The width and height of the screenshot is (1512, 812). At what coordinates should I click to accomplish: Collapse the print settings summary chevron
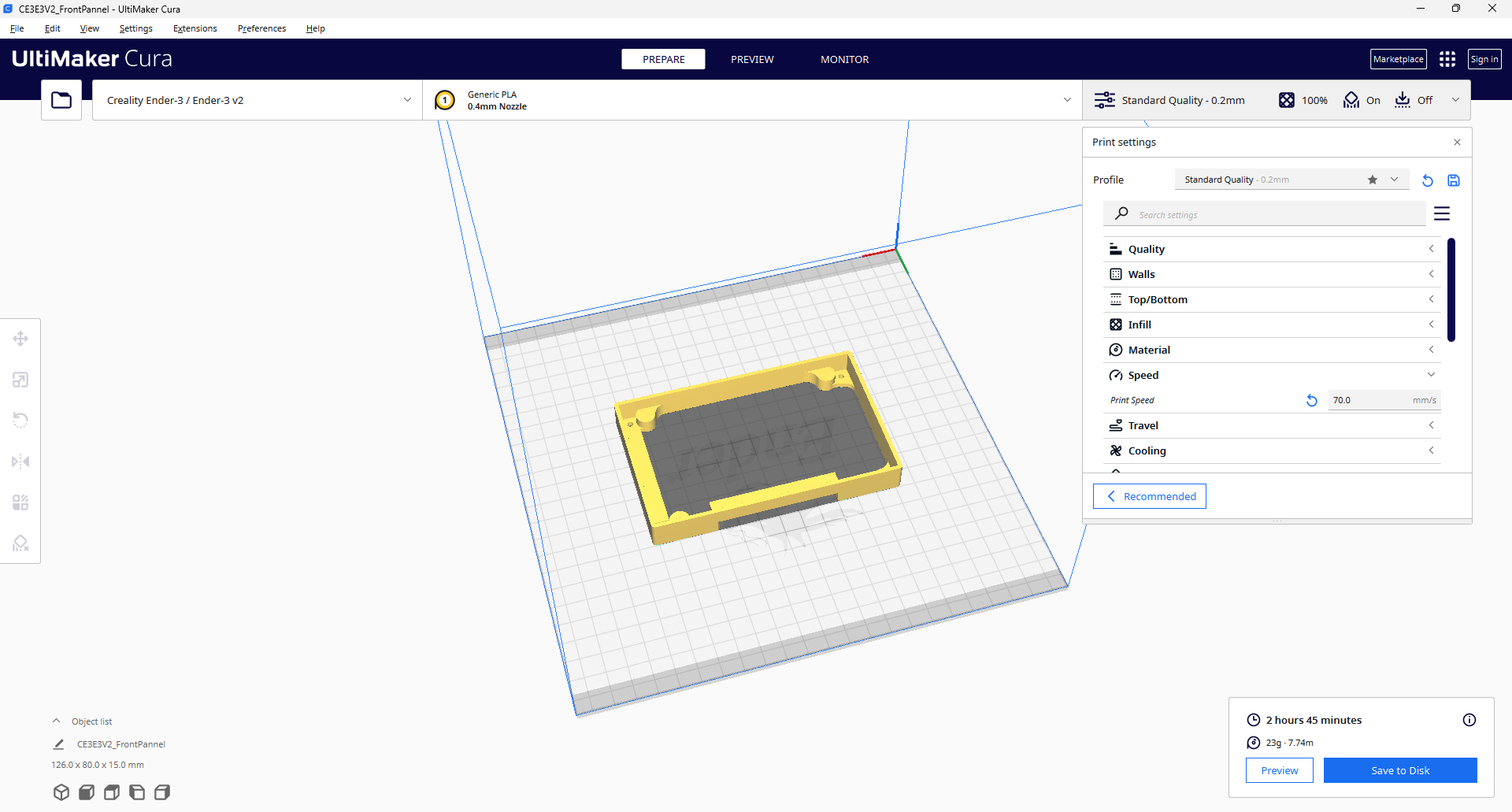point(1455,100)
